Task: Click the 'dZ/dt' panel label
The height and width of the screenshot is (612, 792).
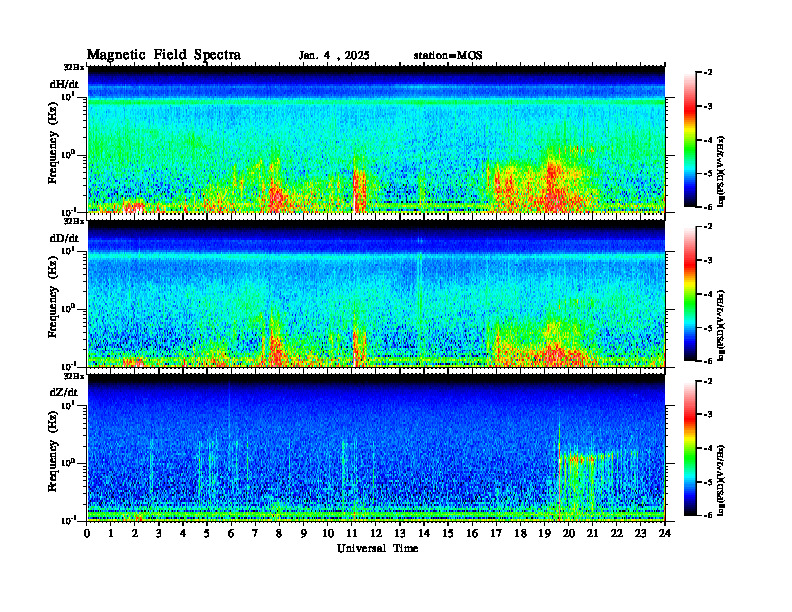Action: 64,392
